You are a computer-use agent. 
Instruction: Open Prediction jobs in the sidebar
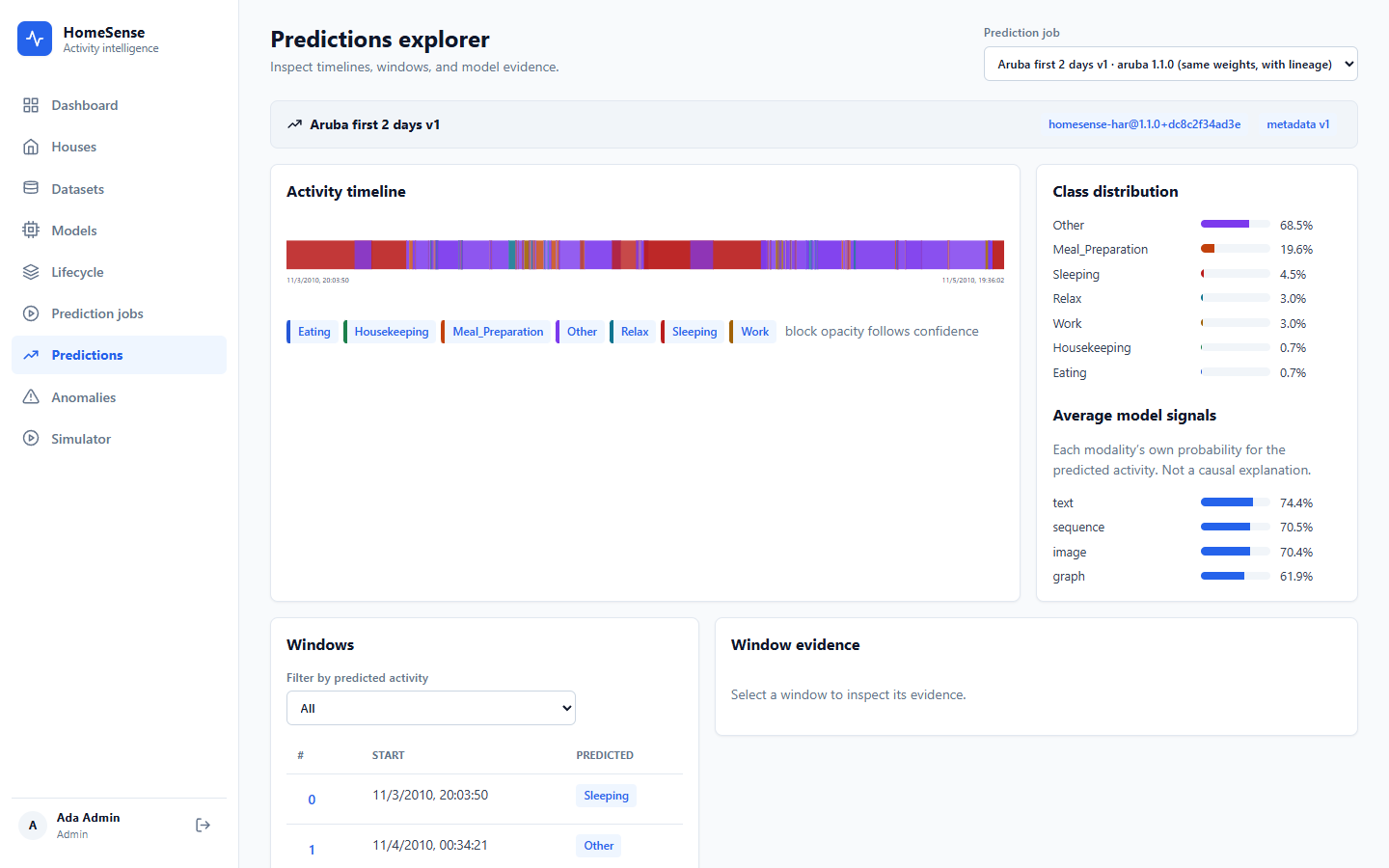click(x=119, y=313)
